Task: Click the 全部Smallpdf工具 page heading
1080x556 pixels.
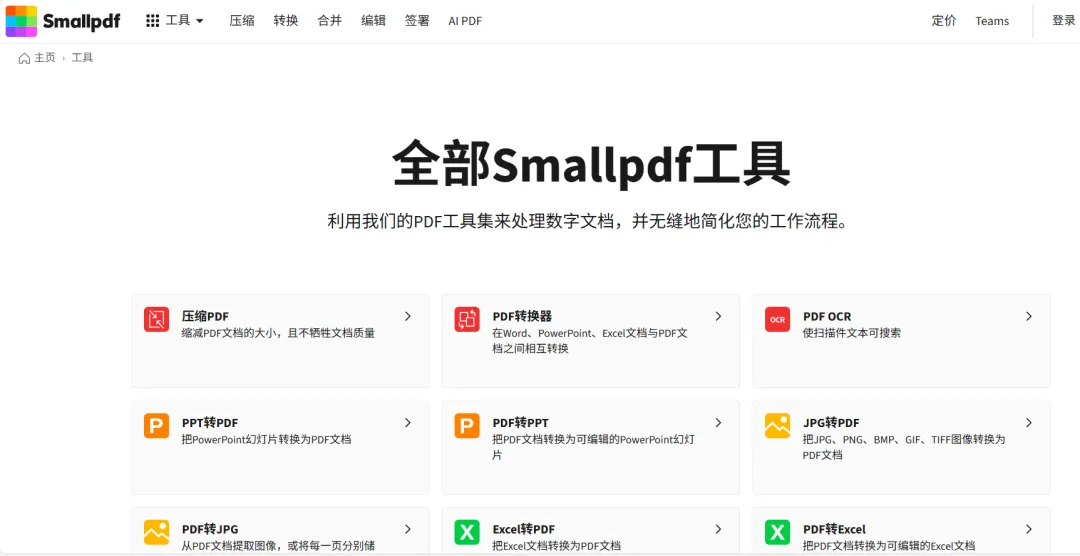Action: (591, 164)
